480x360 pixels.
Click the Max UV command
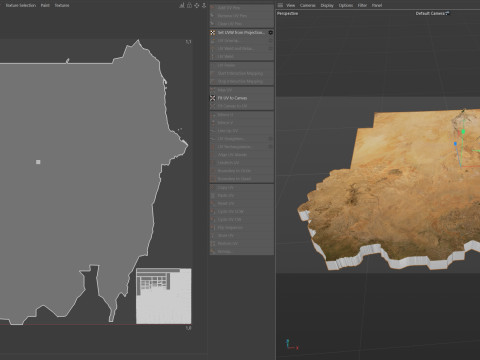point(242,90)
